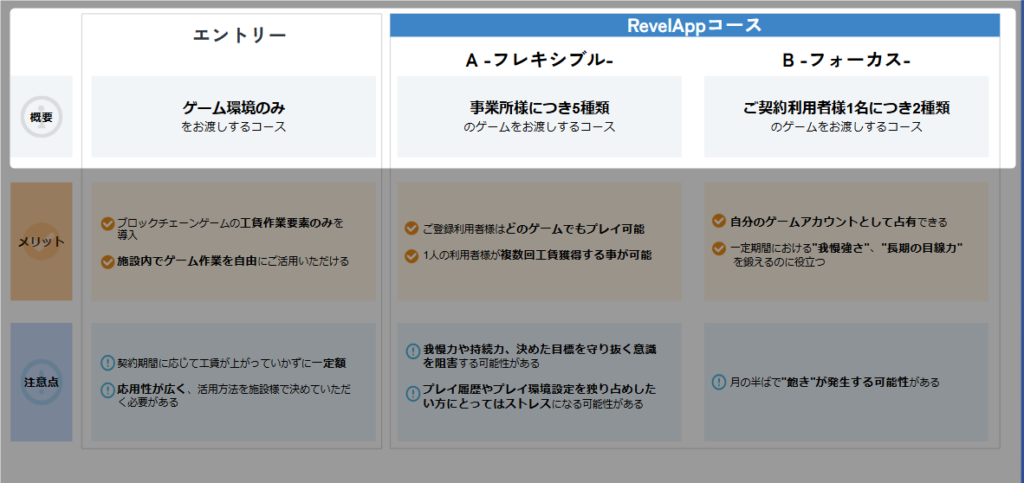Select the エントリー column heading
Viewport: 1024px width, 483px height.
pyautogui.click(x=239, y=35)
